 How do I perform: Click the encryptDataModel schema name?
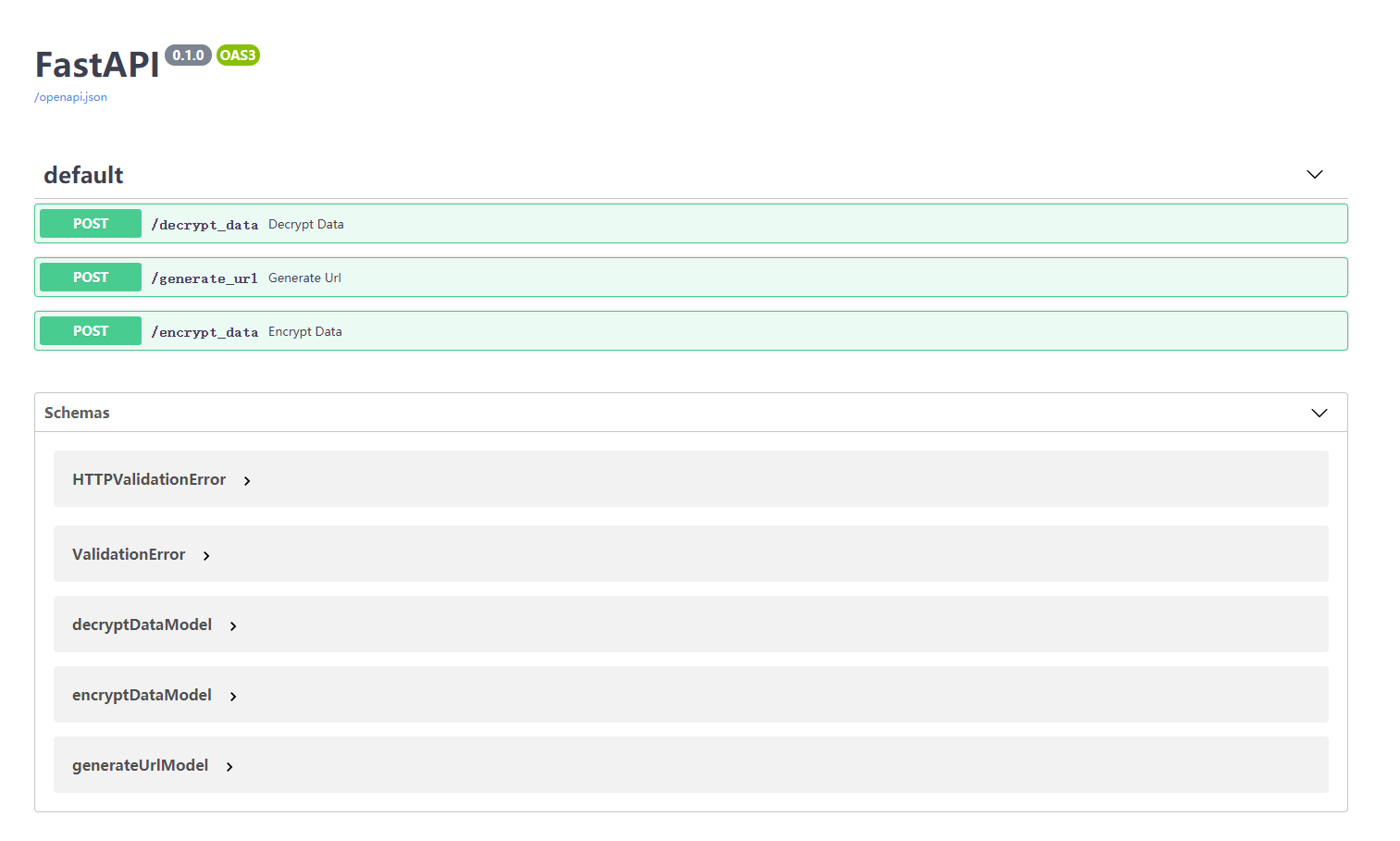142,695
